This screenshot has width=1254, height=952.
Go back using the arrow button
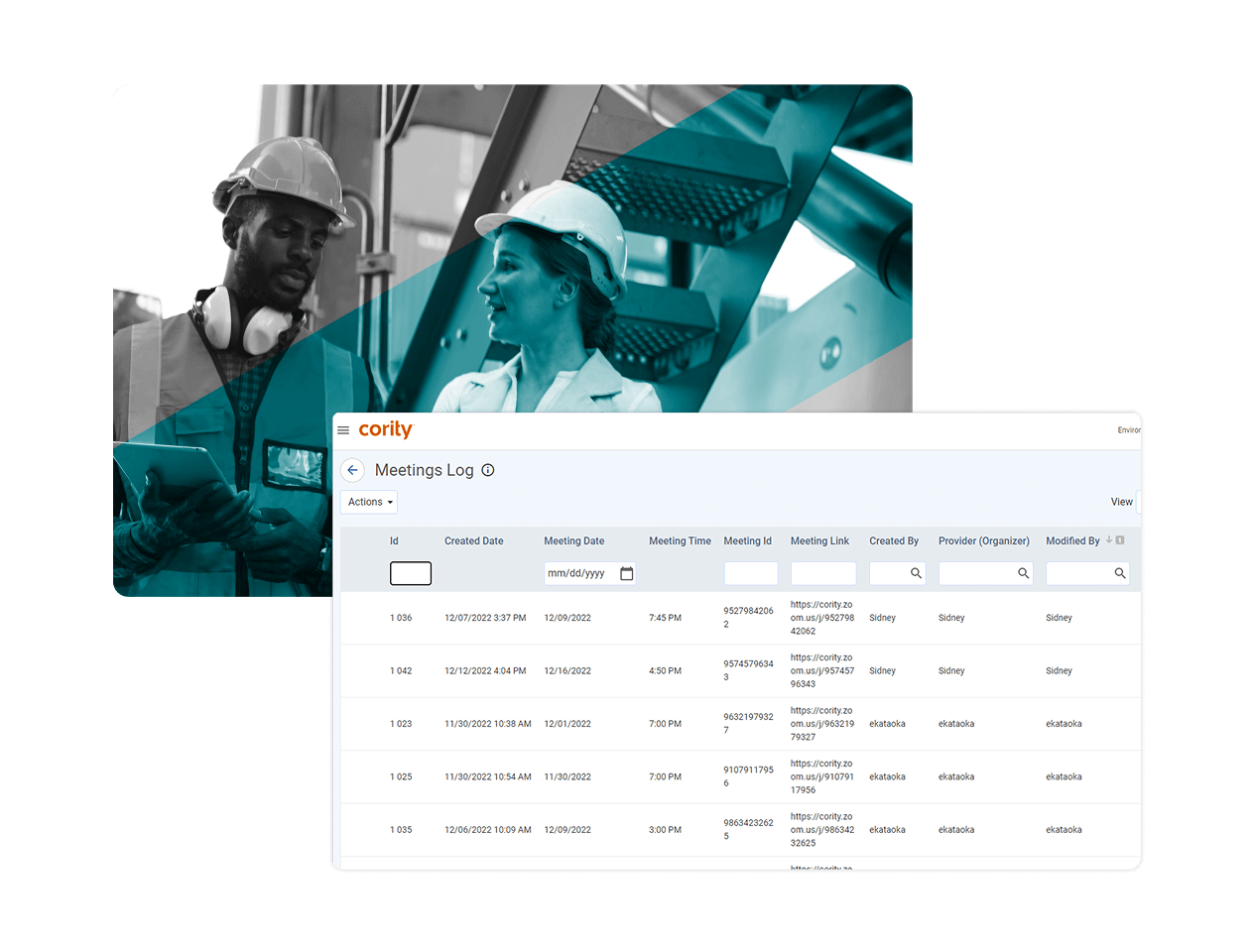[352, 470]
